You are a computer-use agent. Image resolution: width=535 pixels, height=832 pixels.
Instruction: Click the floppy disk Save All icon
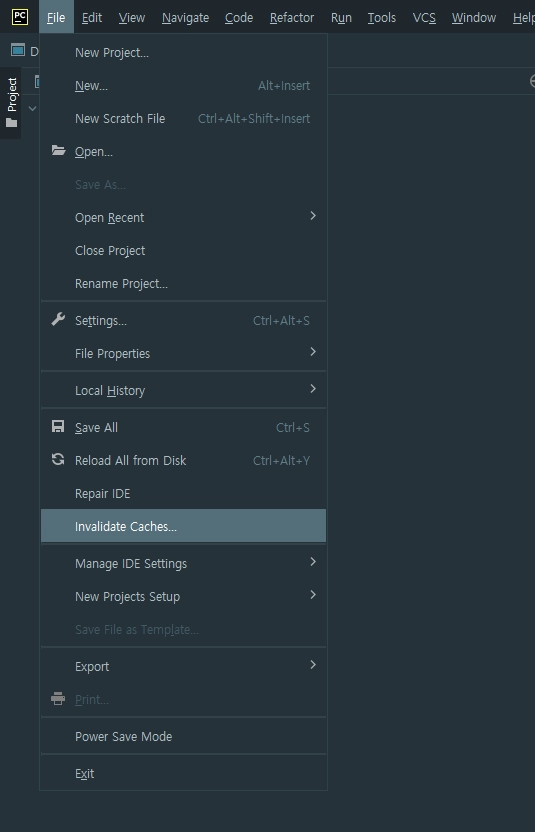pyautogui.click(x=58, y=427)
